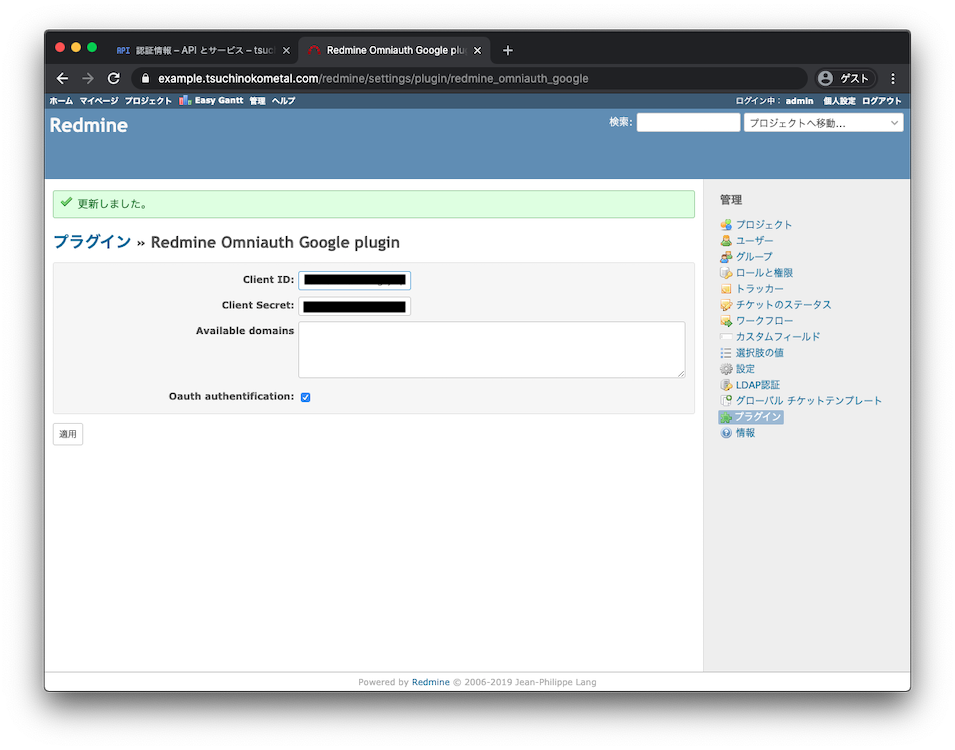Click the admin username link
Viewport: 955px width, 750px height.
point(799,101)
